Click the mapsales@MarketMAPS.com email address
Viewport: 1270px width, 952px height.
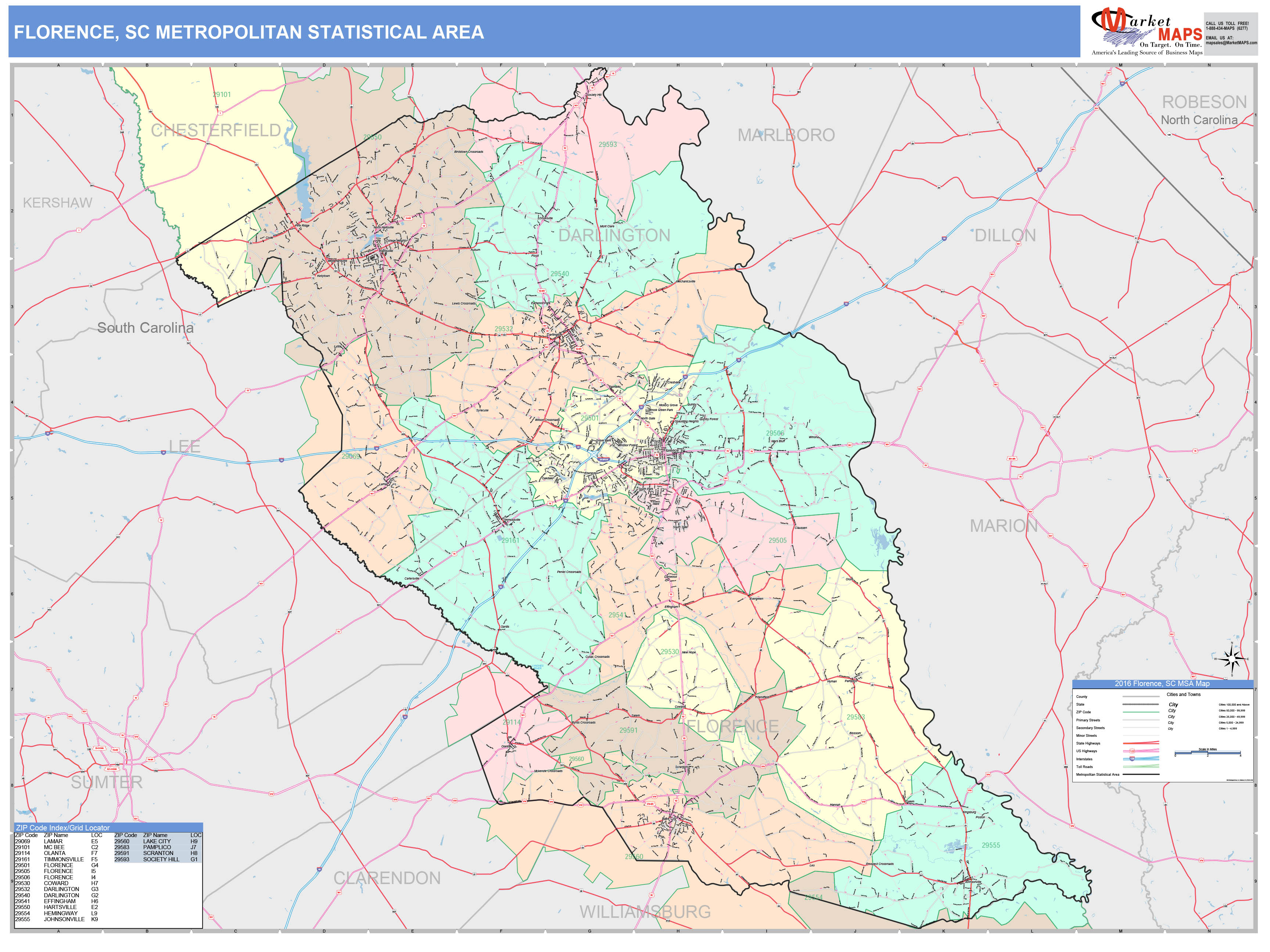1231,43
